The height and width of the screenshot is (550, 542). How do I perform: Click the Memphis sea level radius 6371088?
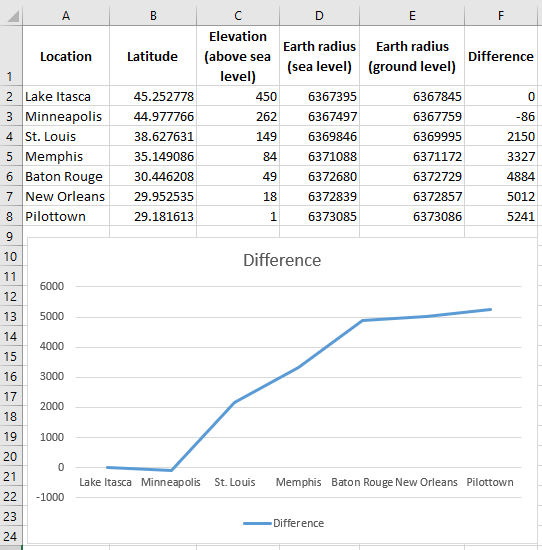(319, 156)
